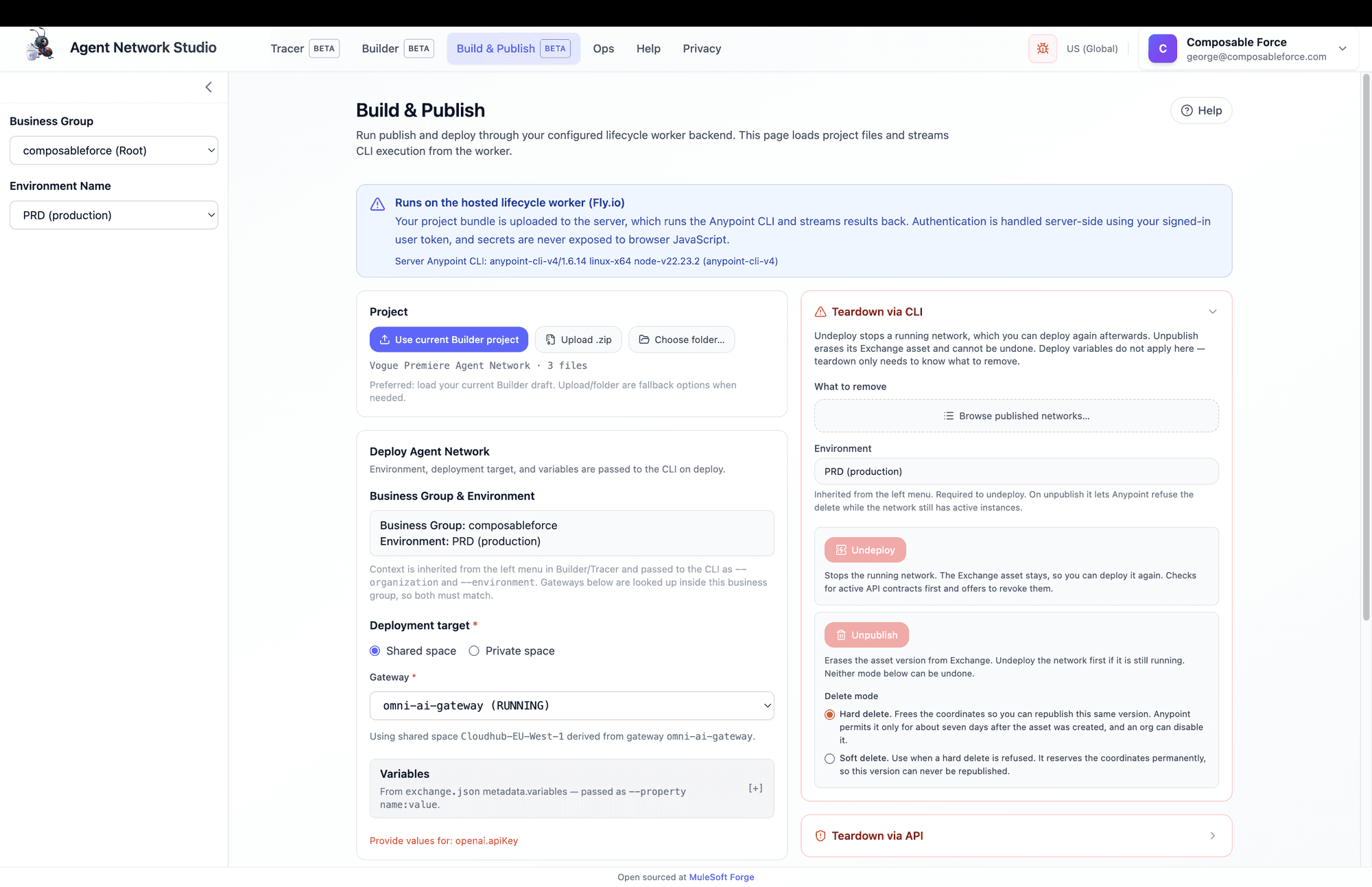The image size is (1372, 887).
Task: Select Shared space radio option
Action: tap(375, 651)
